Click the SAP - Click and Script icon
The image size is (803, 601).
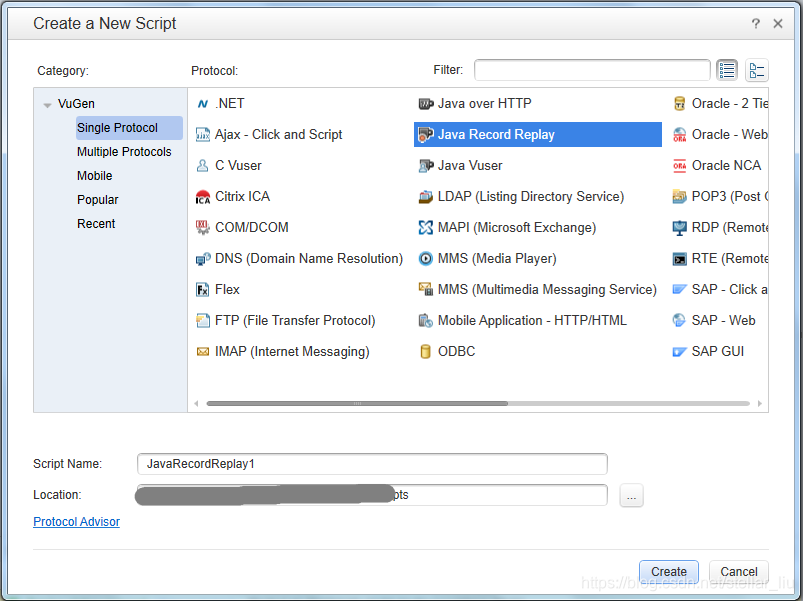(x=680, y=290)
